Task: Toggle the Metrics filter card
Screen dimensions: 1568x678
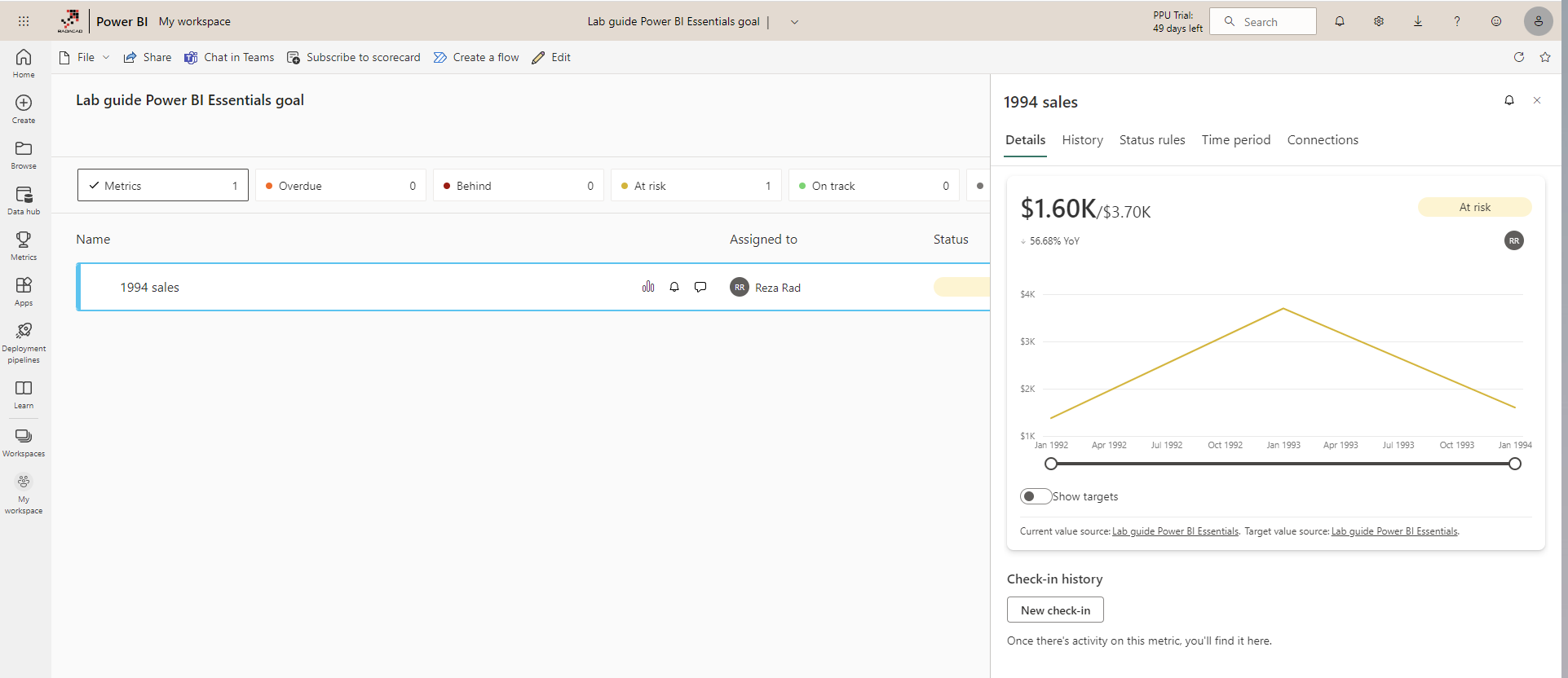Action: click(x=163, y=186)
